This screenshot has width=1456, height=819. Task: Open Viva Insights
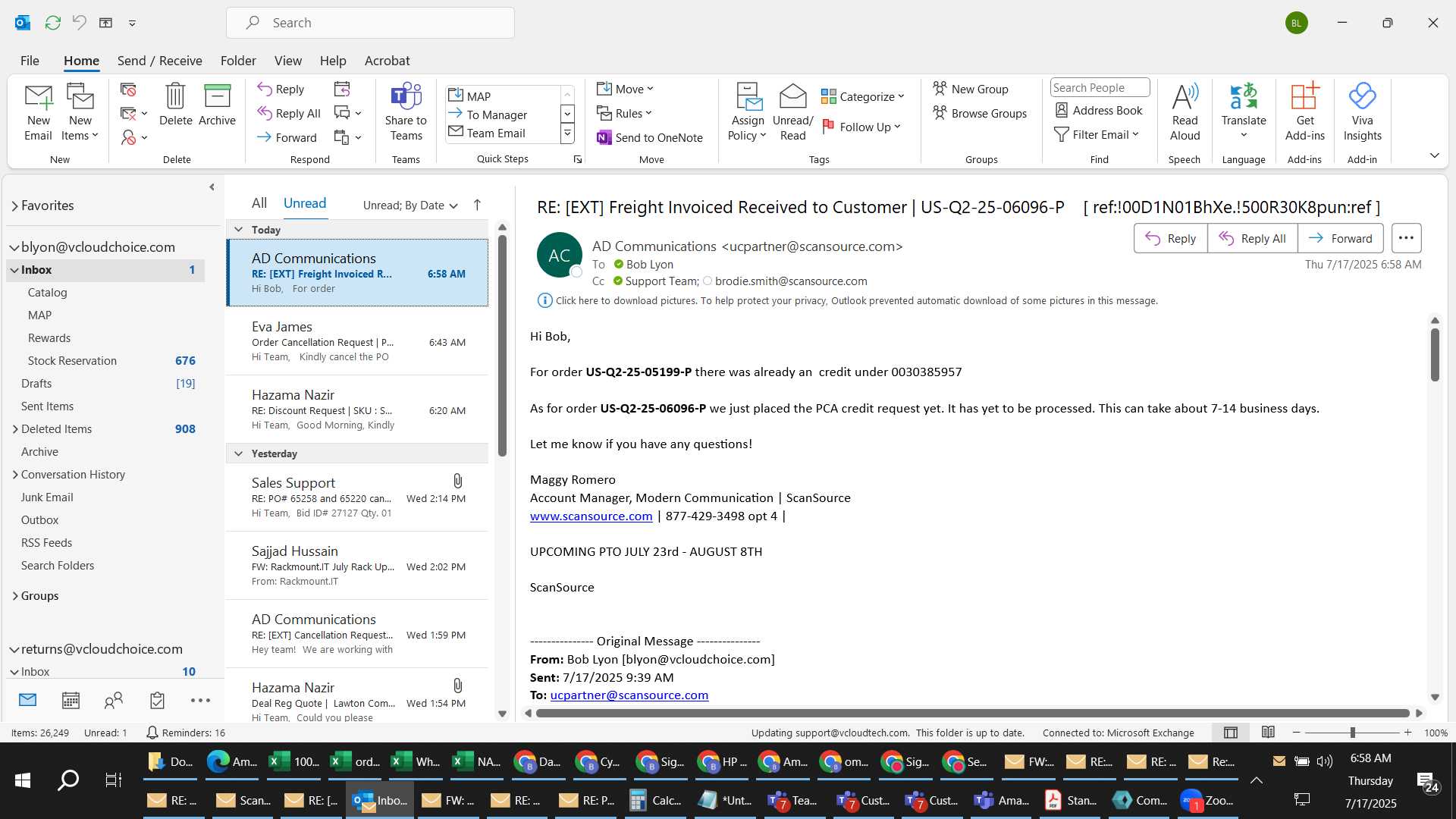1362,112
